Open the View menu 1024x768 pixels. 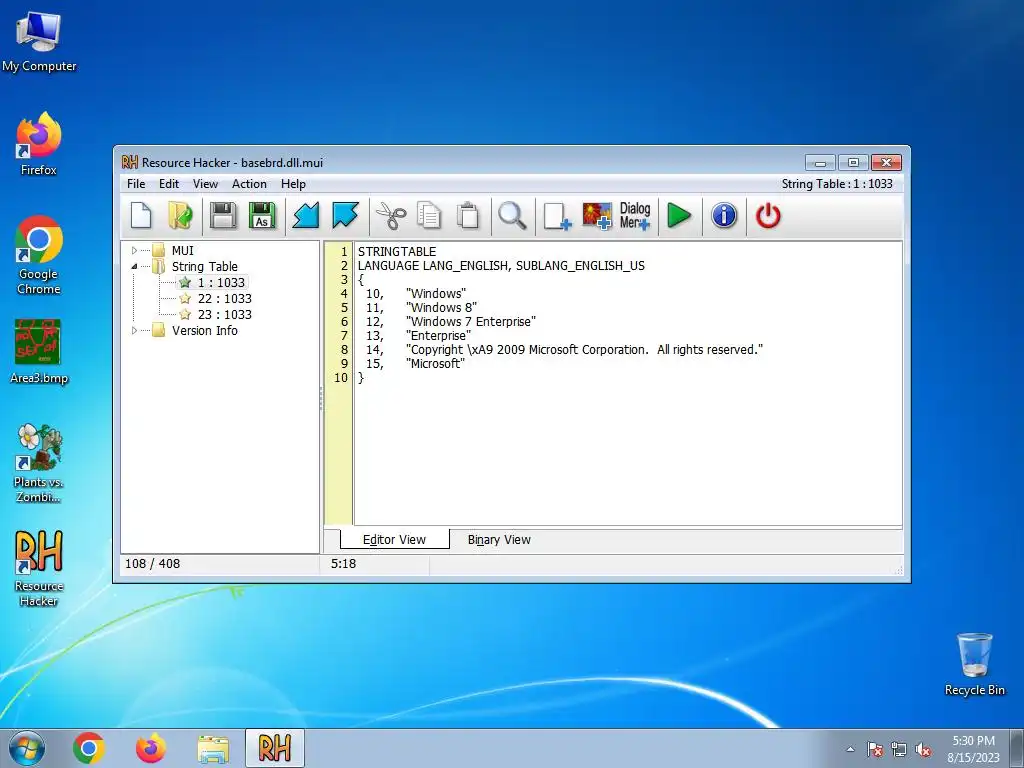(205, 184)
